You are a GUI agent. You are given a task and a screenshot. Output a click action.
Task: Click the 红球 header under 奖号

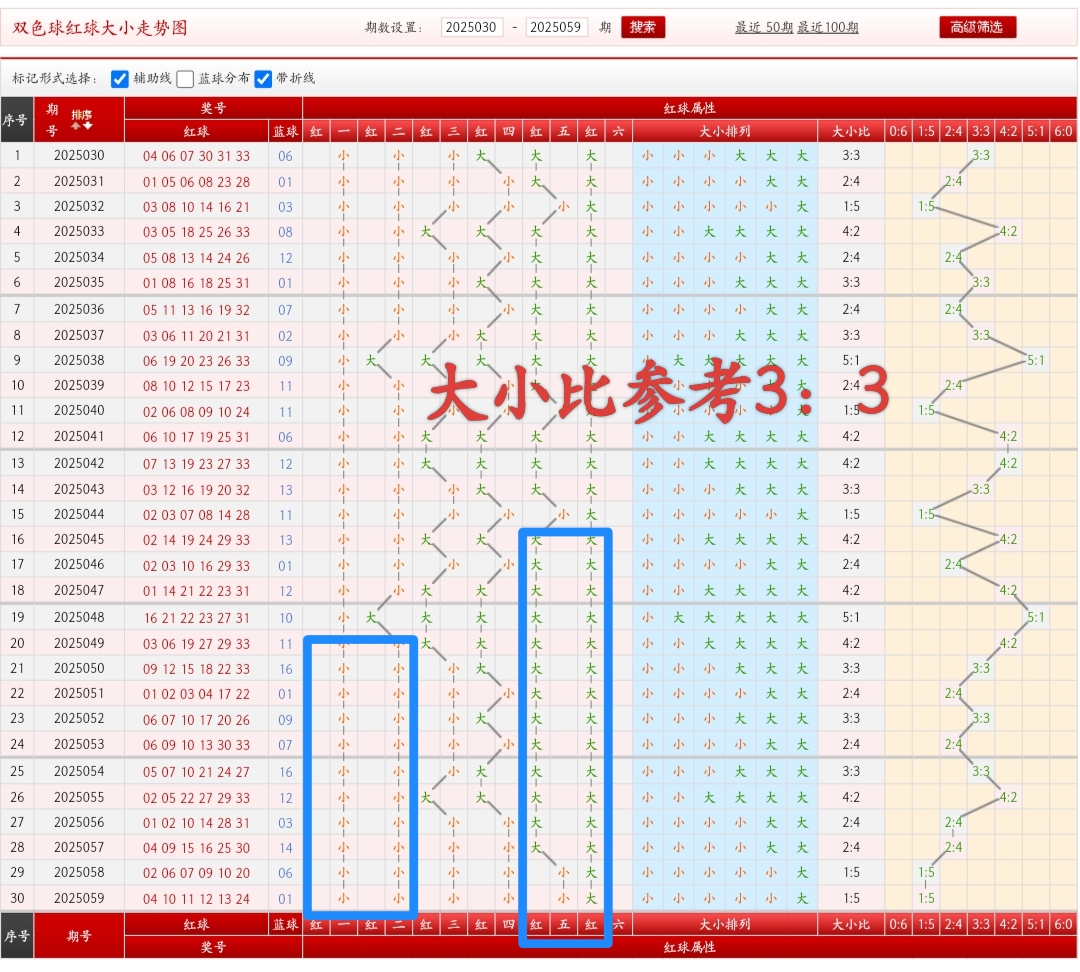196,132
